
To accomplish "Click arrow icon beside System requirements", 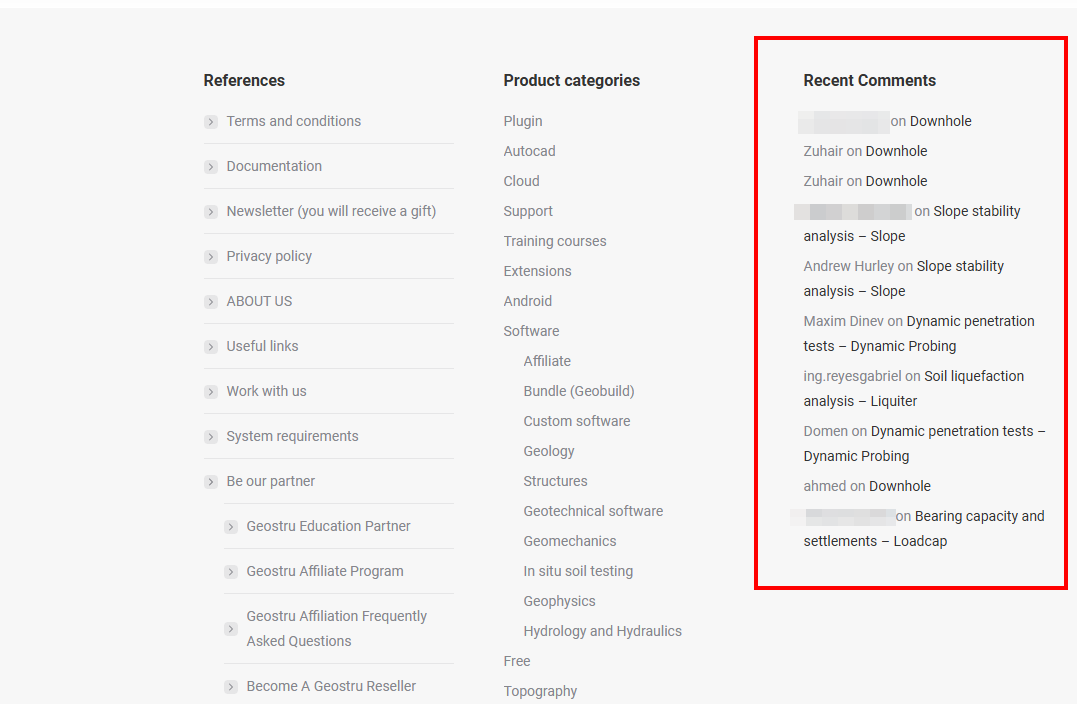I will point(211,437).
